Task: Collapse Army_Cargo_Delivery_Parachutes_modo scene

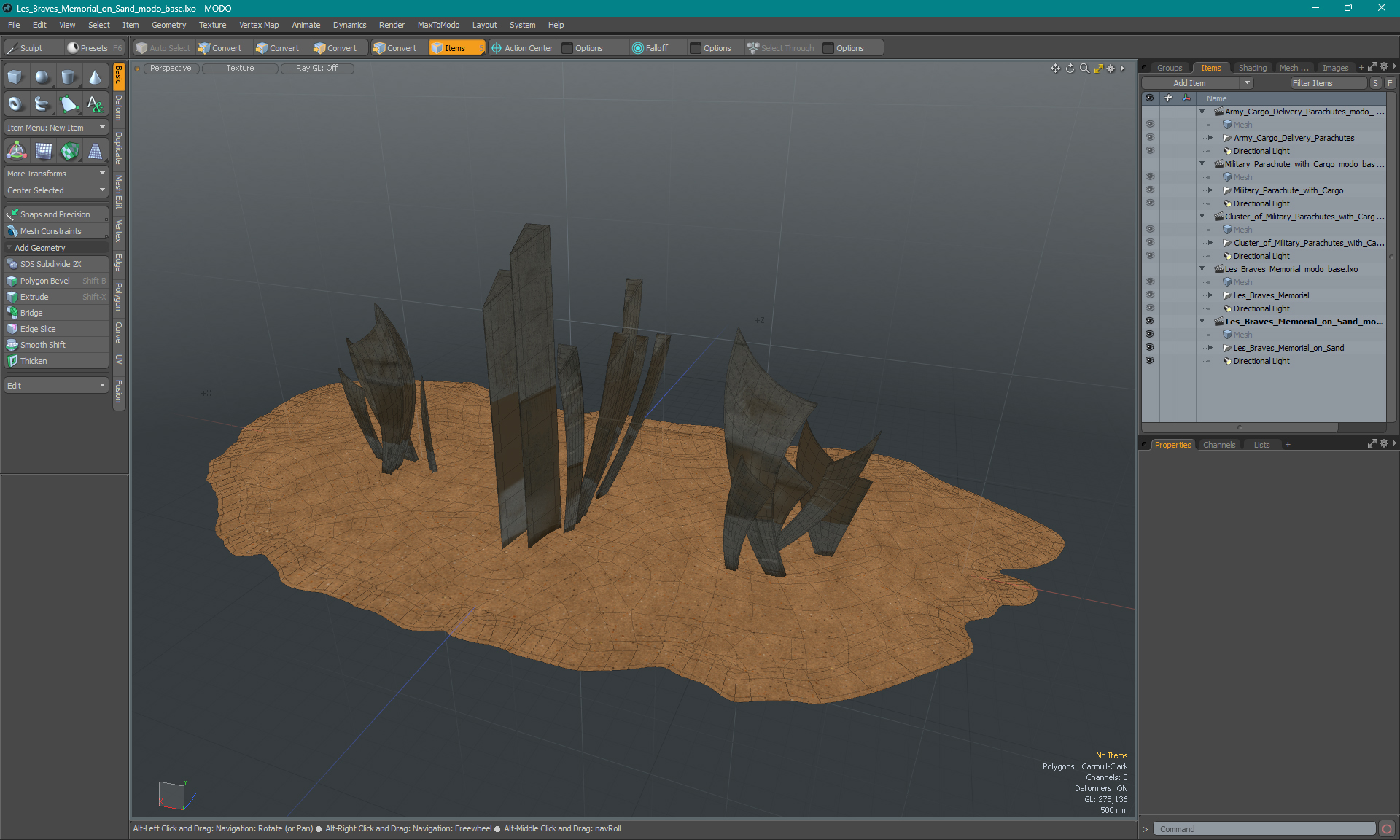Action: (x=1202, y=112)
